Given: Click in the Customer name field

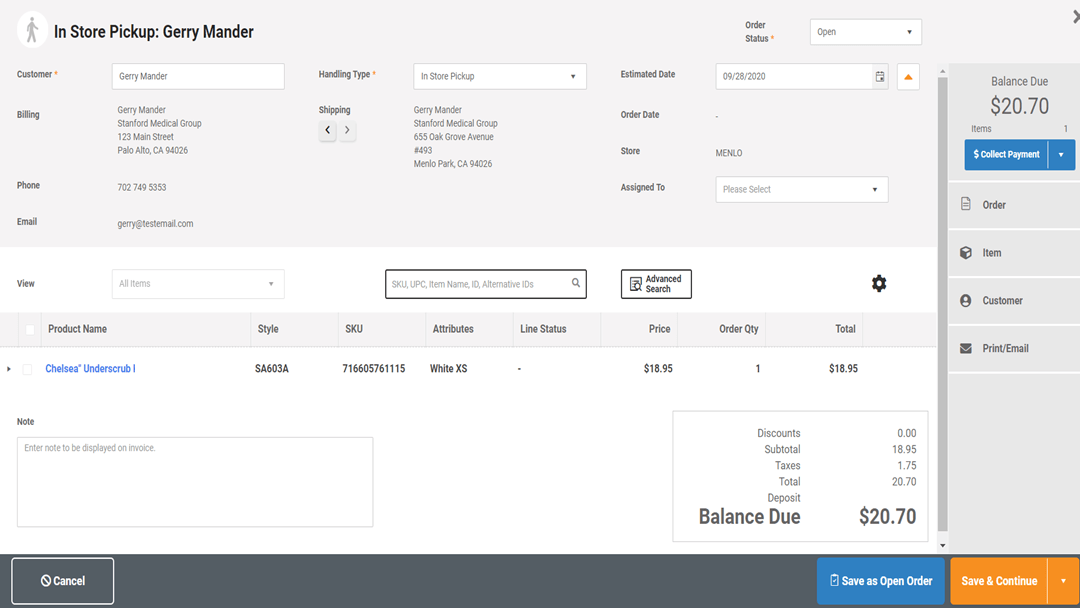Looking at the screenshot, I should pos(198,76).
